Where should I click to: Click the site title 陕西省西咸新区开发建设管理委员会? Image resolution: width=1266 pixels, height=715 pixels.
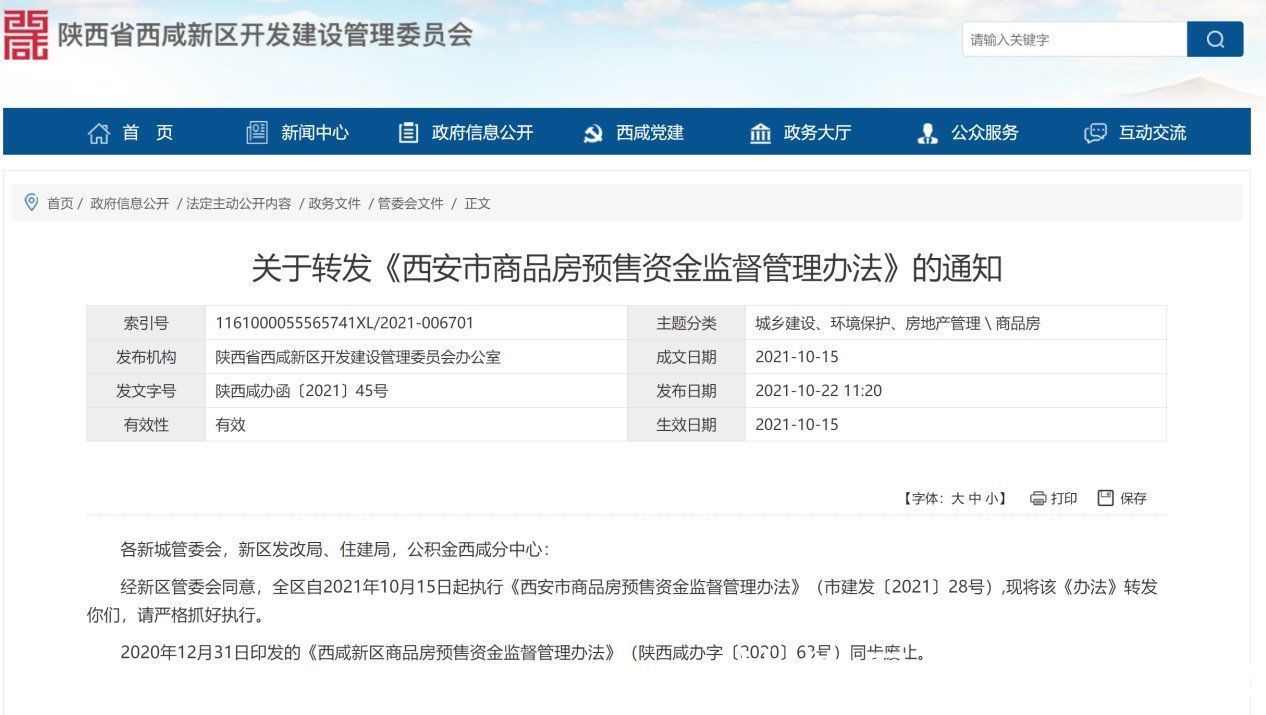[x=265, y=35]
